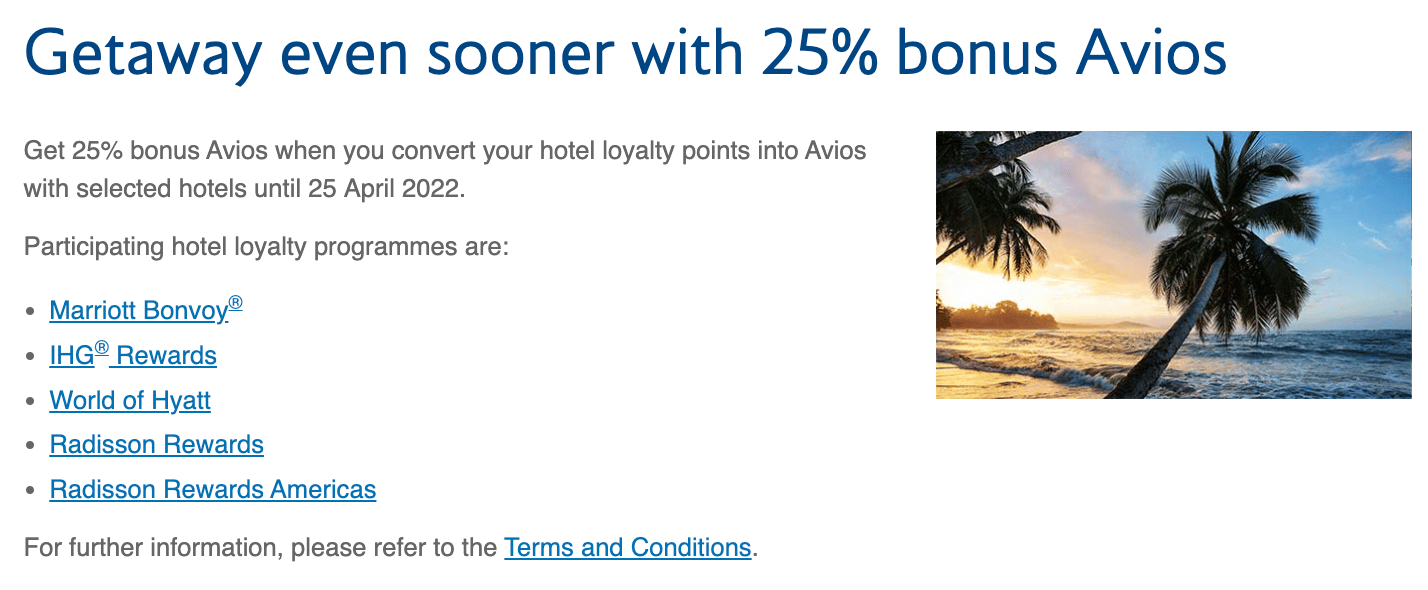Click the bullet point beside IHG Rewards

[x=31, y=357]
